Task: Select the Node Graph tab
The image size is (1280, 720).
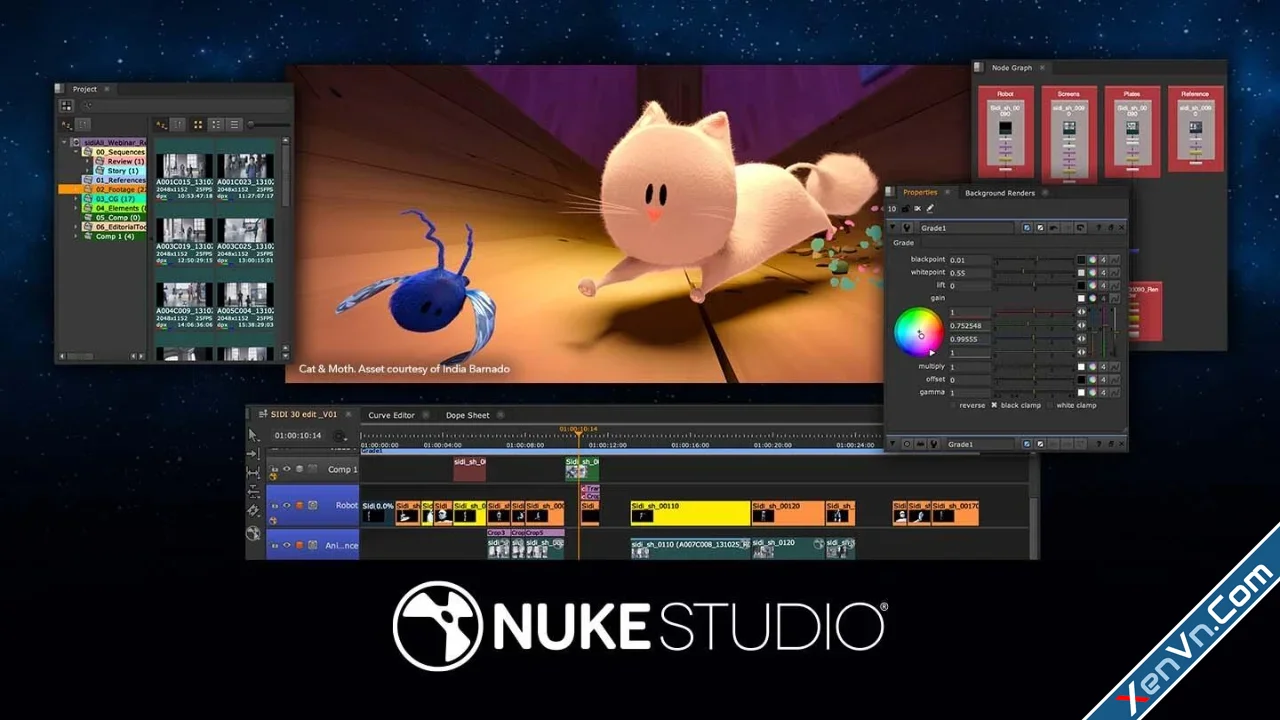Action: (x=1011, y=68)
